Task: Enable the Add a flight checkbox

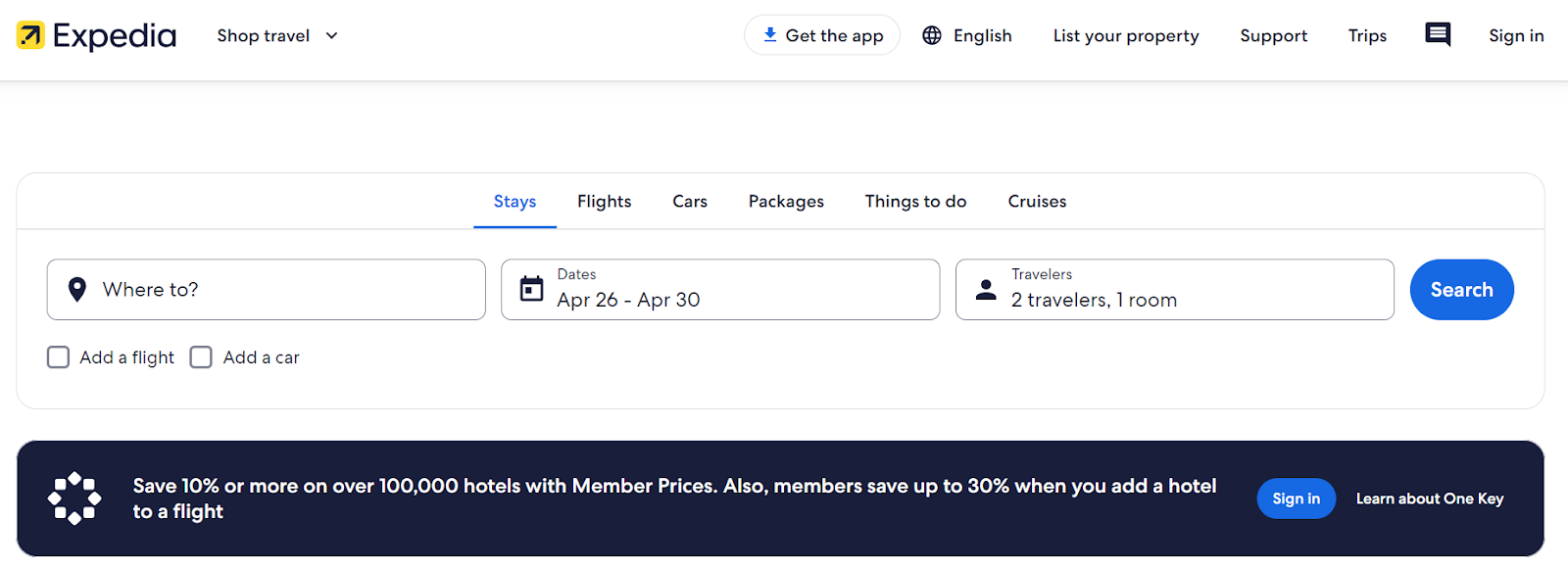Action: [58, 356]
